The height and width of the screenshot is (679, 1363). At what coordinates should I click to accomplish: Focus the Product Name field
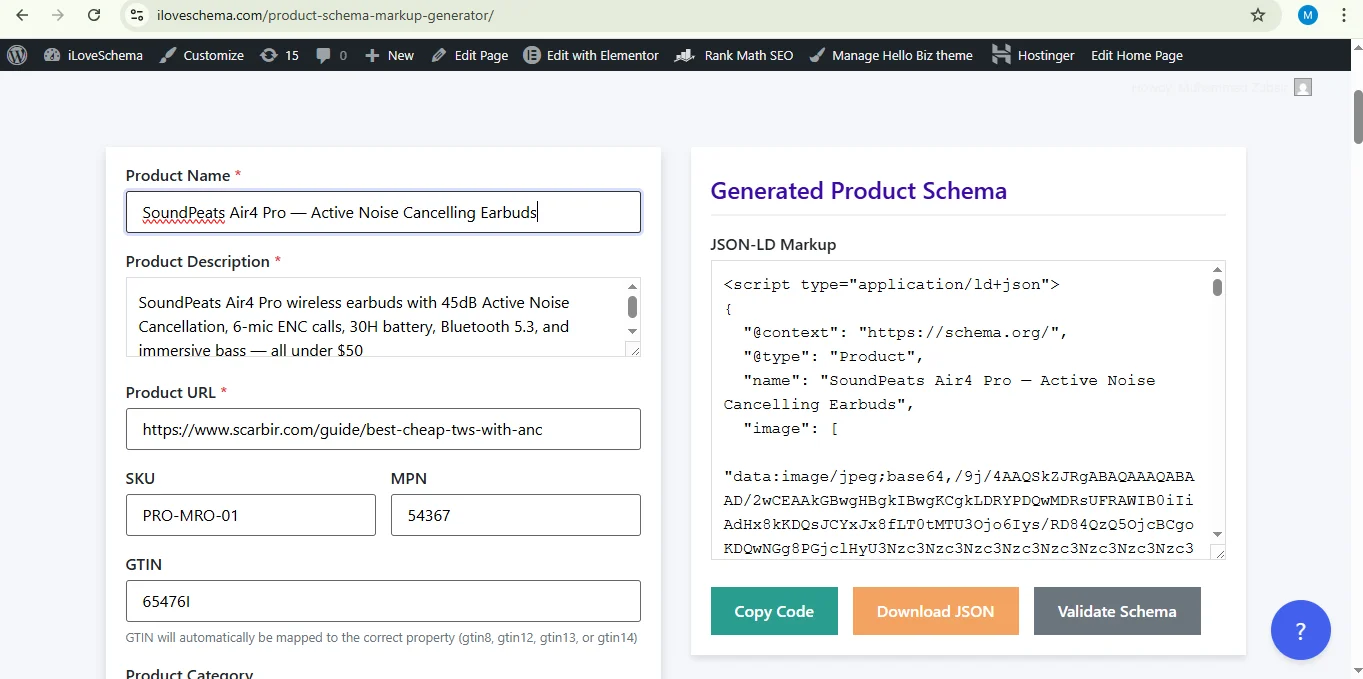click(383, 212)
